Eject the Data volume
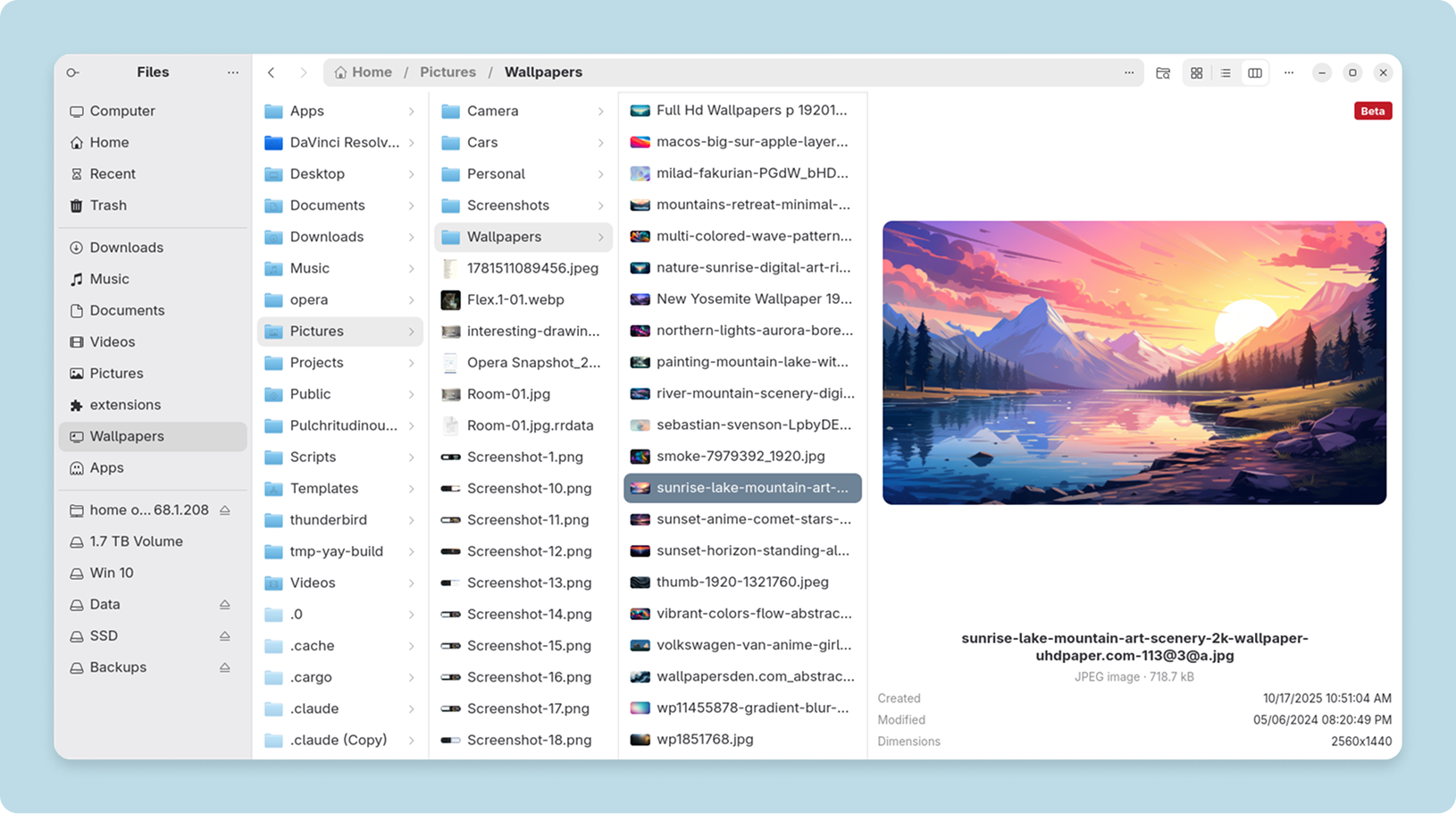The image size is (1456, 814). pos(225,605)
